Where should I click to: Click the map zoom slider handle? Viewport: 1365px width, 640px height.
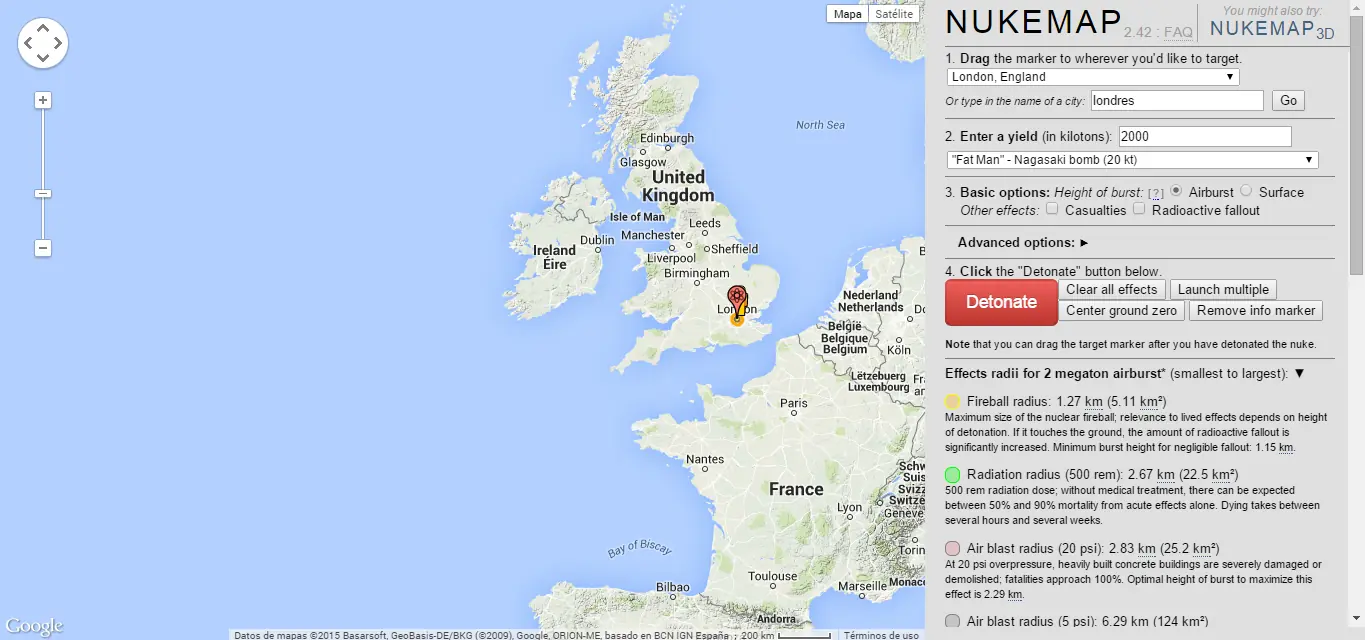click(43, 194)
